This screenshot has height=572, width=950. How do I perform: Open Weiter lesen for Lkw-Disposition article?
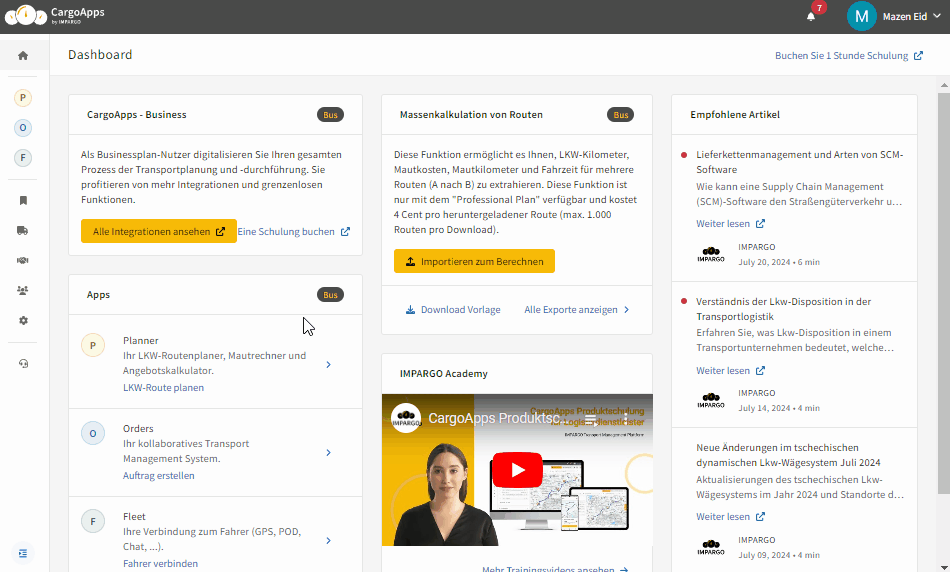(x=730, y=370)
